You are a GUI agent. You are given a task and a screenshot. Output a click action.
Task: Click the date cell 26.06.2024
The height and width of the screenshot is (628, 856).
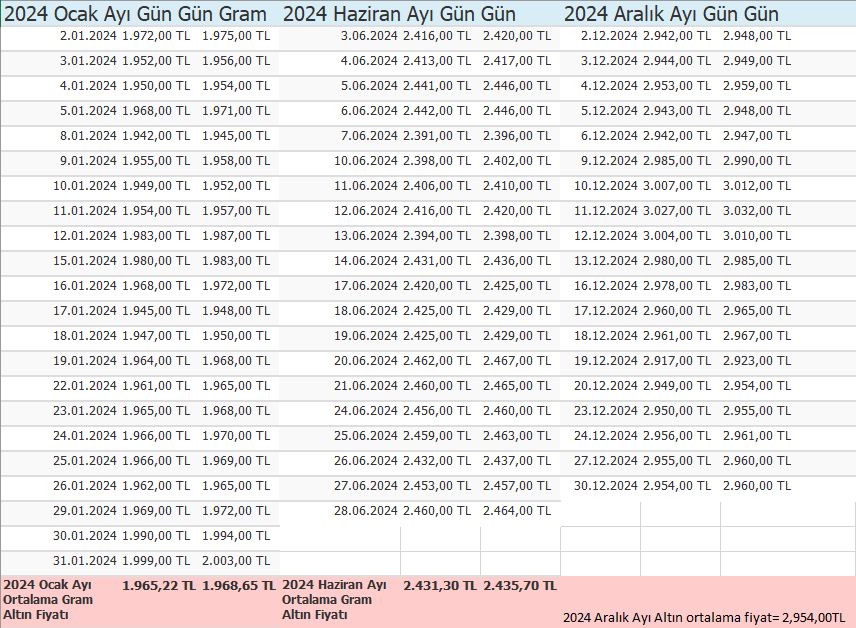pos(366,461)
